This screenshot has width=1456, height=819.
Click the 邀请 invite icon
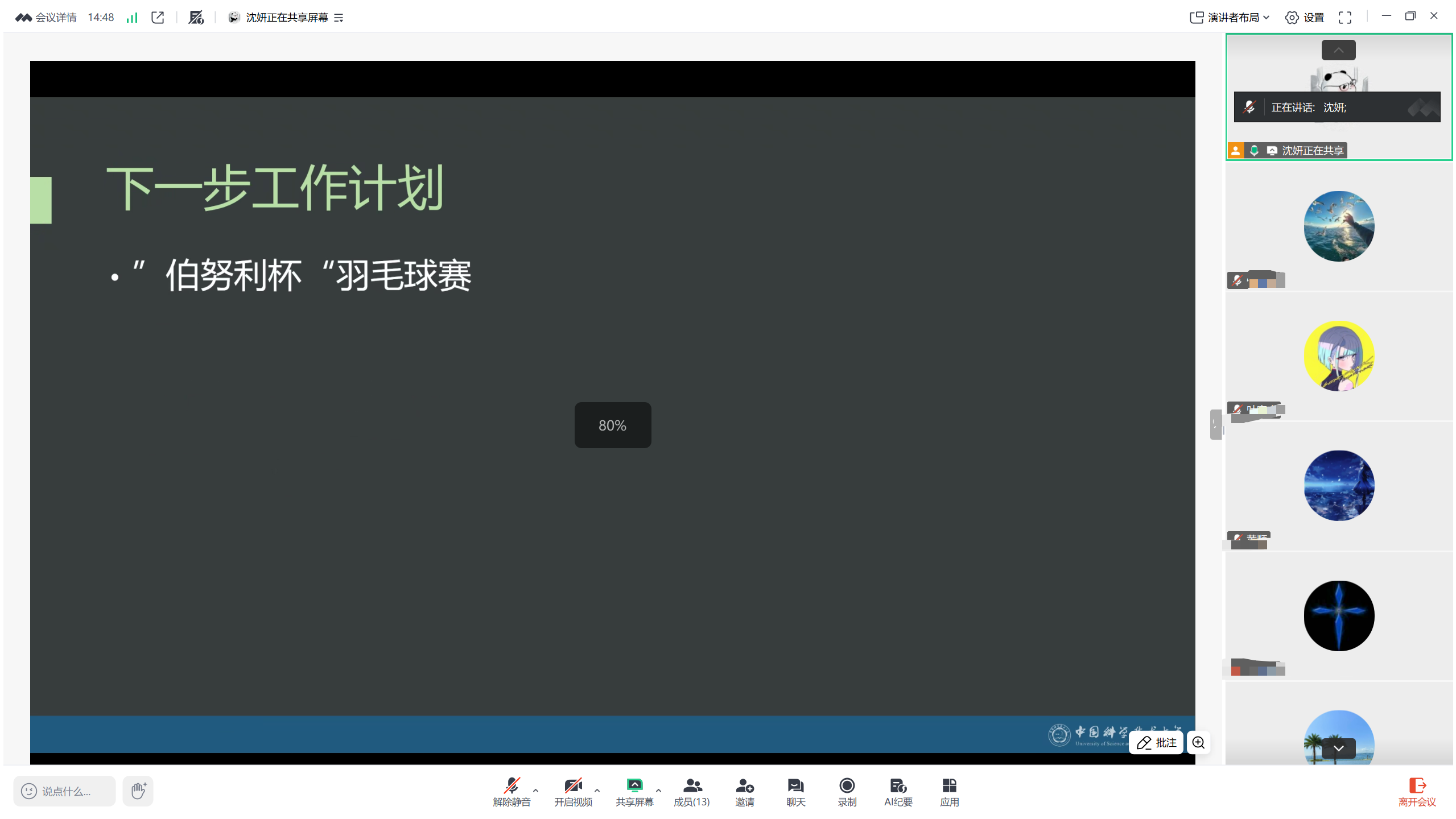click(744, 792)
